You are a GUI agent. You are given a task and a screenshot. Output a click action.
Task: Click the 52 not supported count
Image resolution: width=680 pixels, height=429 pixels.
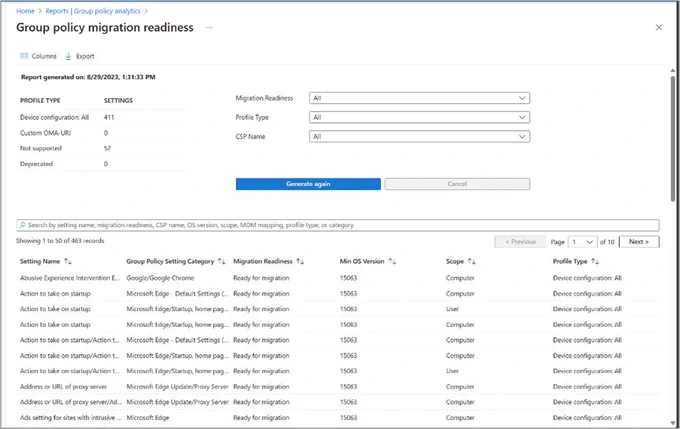[107, 148]
